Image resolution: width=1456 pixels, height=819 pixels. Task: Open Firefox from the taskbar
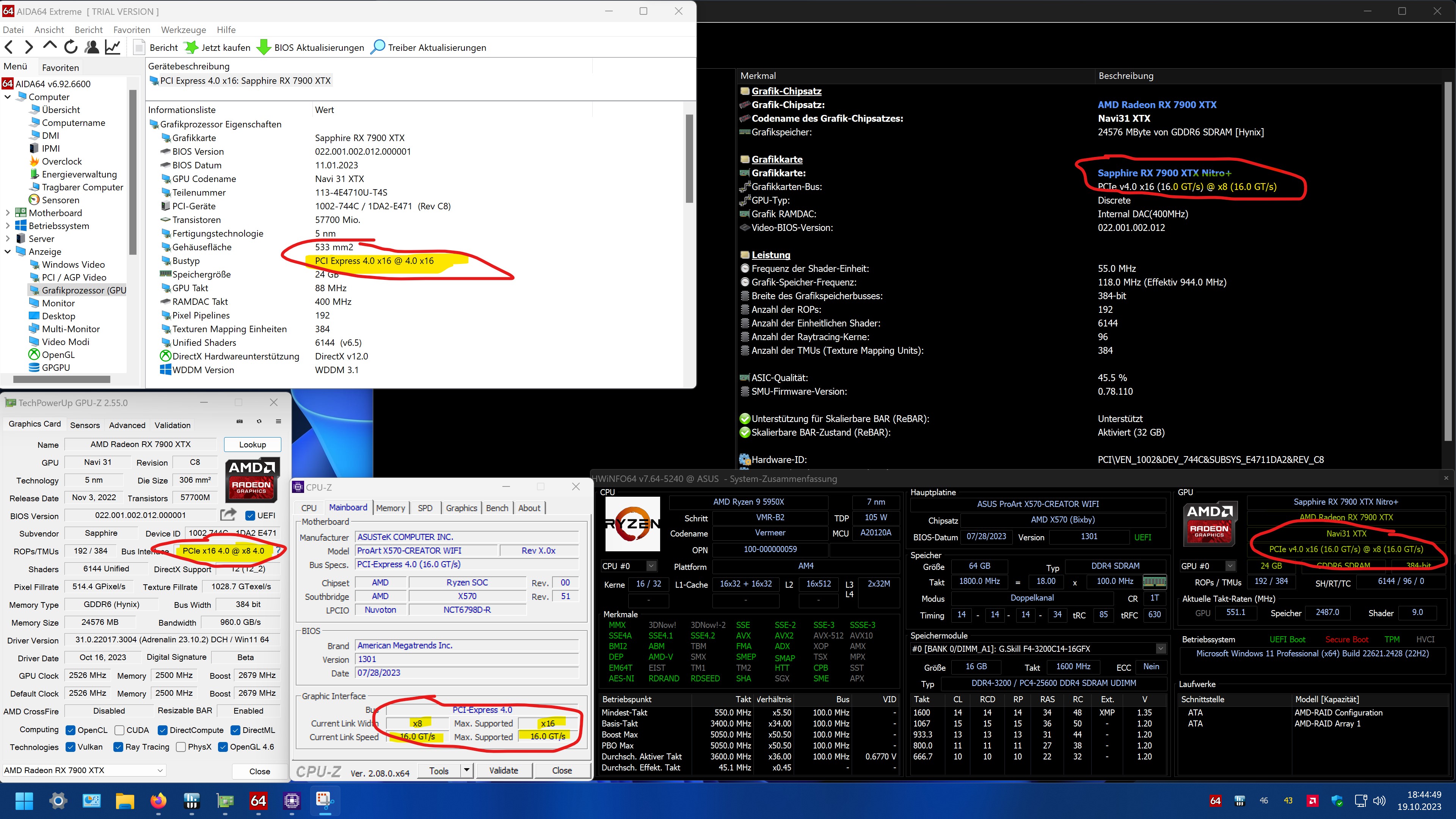coord(158,800)
